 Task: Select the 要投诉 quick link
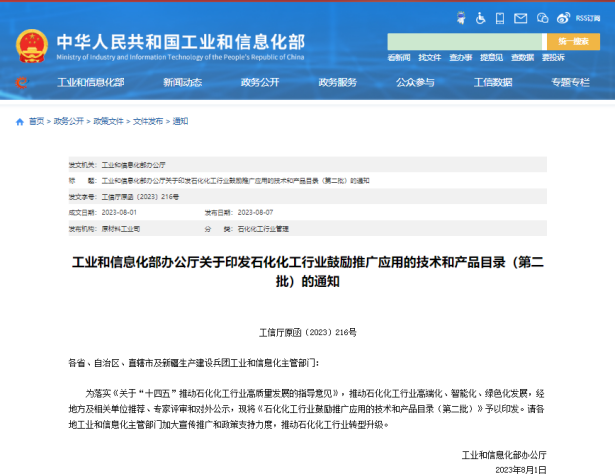coord(553,58)
